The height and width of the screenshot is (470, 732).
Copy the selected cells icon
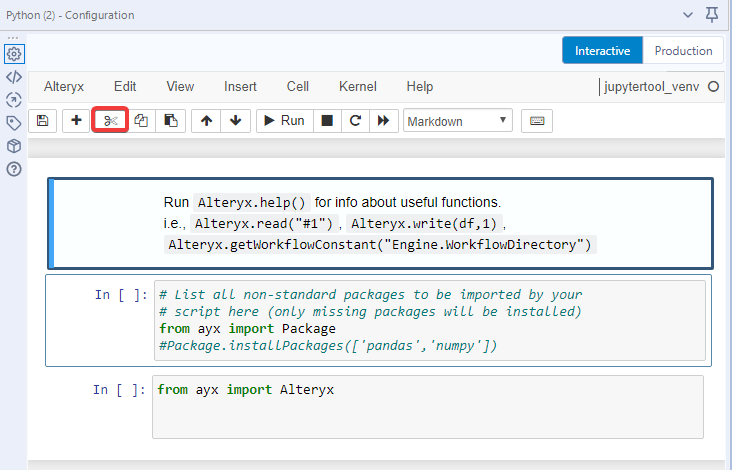point(141,121)
